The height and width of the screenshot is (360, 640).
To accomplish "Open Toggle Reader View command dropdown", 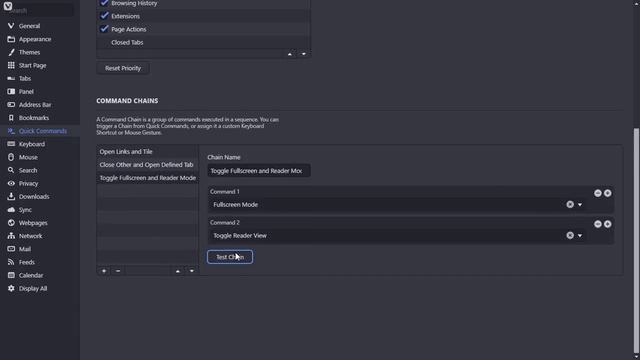I will [x=580, y=236].
